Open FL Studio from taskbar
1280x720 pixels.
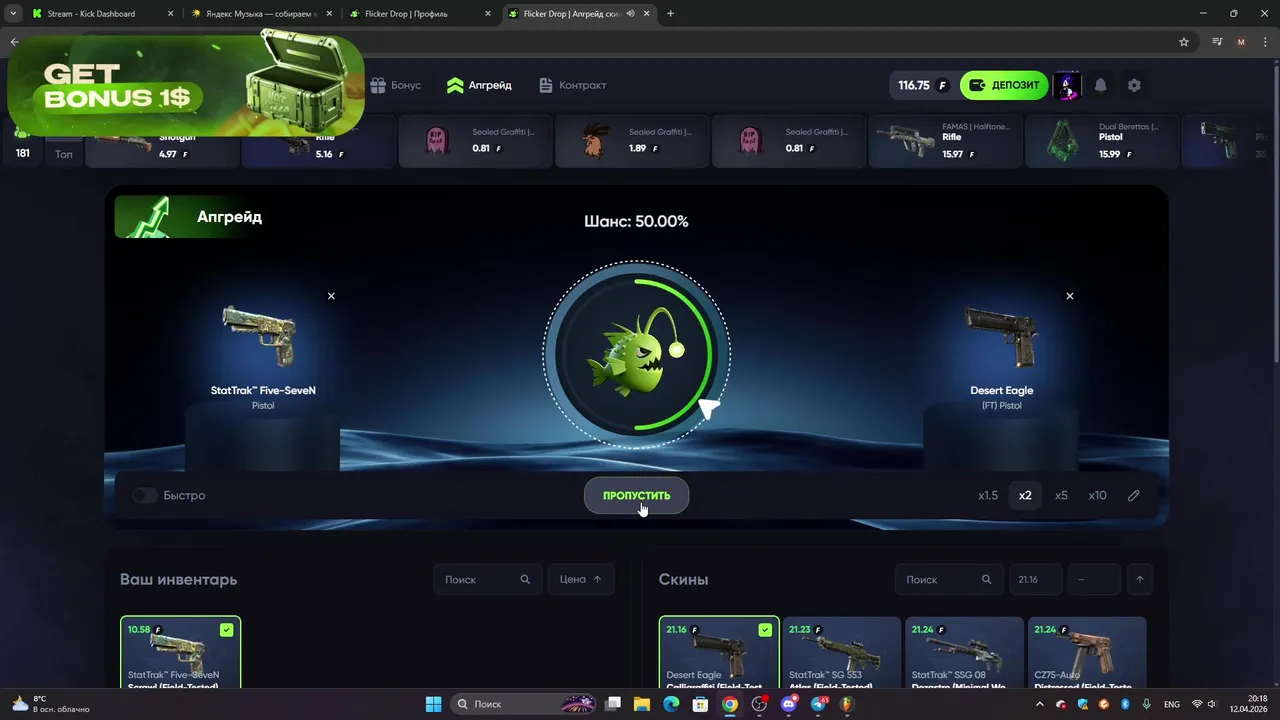click(848, 704)
